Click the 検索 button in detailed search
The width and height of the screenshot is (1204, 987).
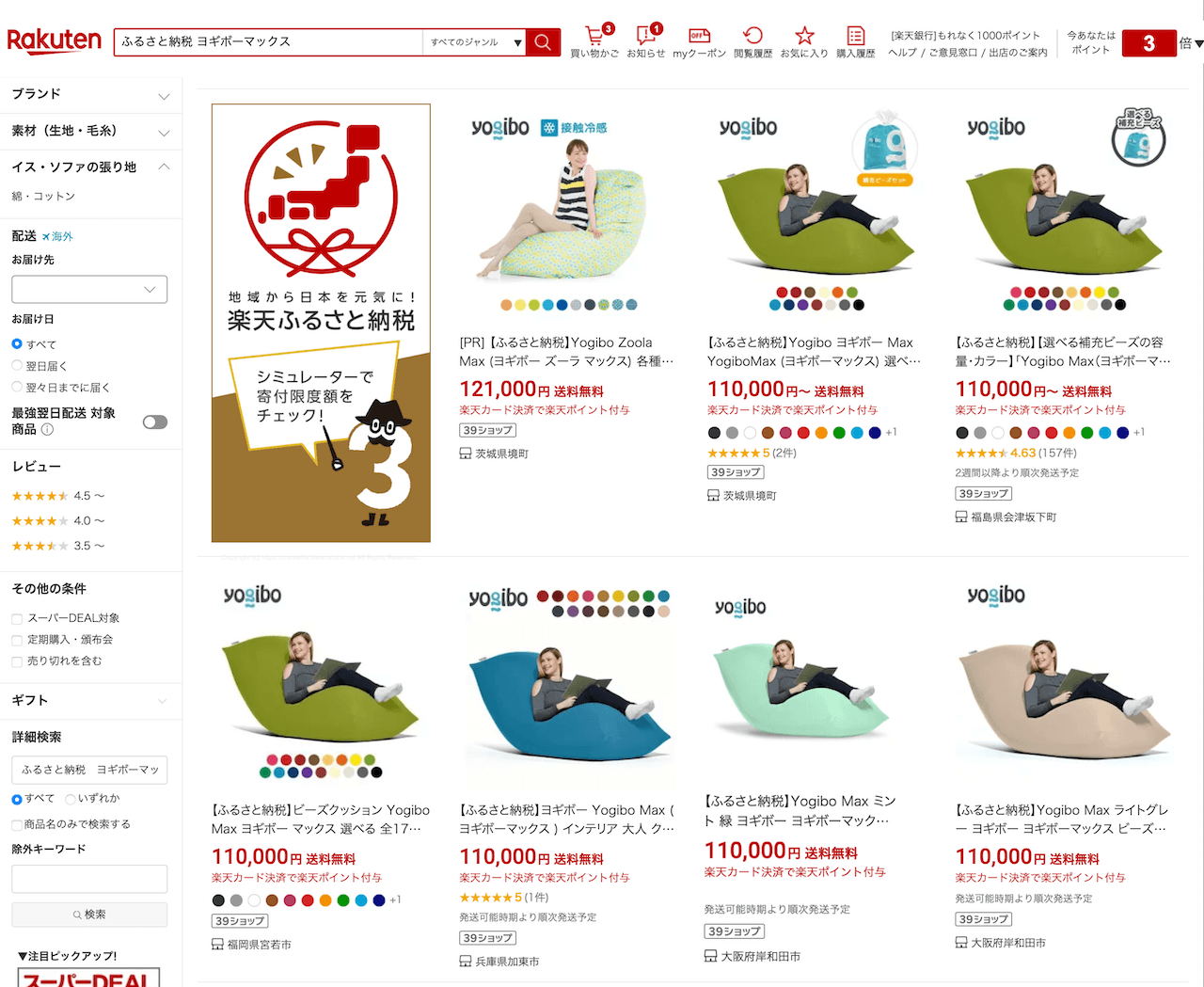[89, 915]
